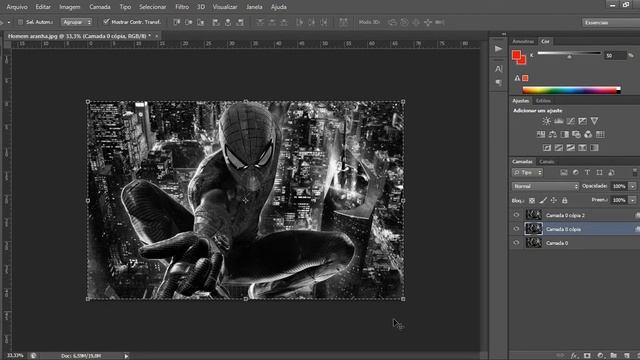
Task: Filter layers by smart objects icon
Action: click(x=611, y=173)
